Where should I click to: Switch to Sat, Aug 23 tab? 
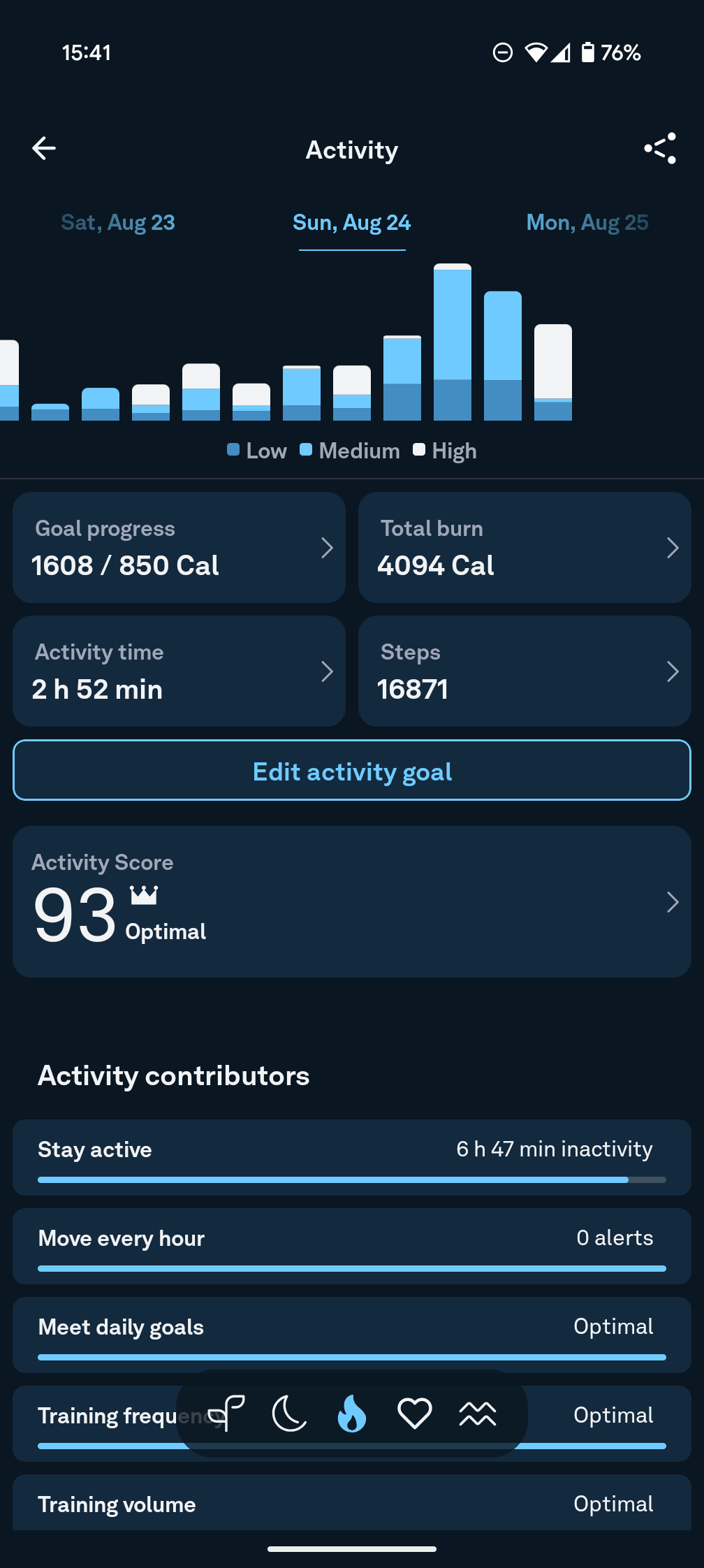pos(118,222)
